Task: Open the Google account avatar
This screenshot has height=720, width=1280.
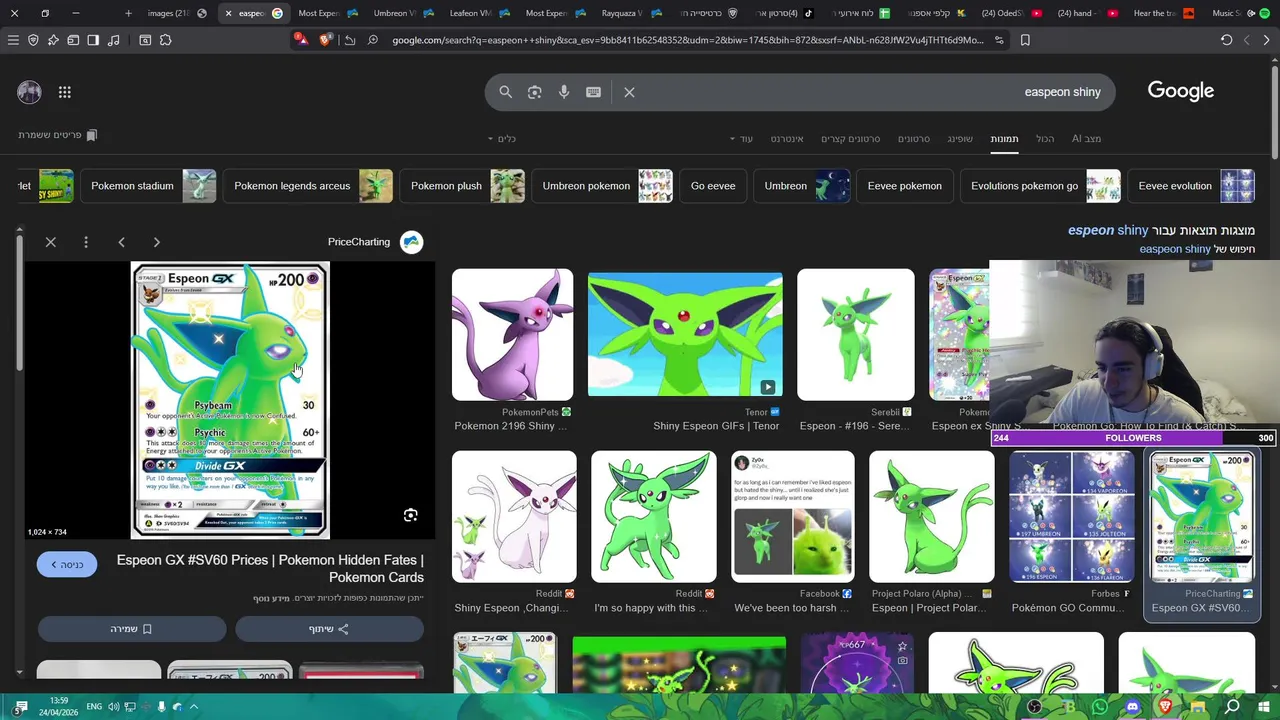Action: point(29,92)
